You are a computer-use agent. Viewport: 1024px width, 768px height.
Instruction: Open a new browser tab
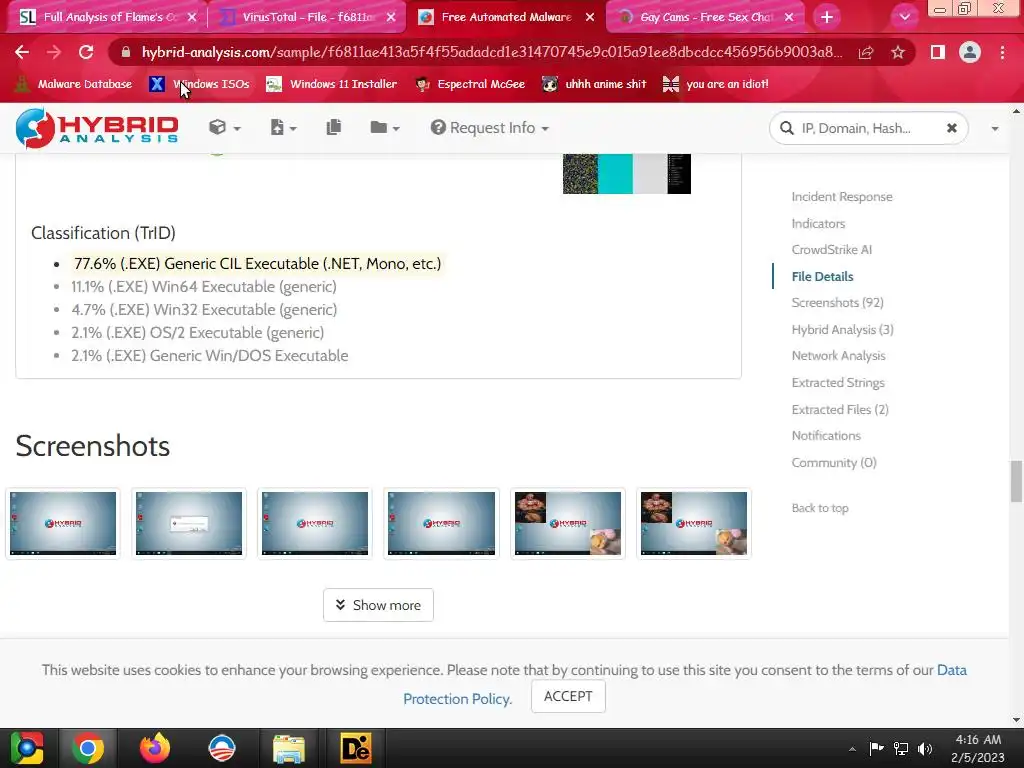[x=827, y=17]
